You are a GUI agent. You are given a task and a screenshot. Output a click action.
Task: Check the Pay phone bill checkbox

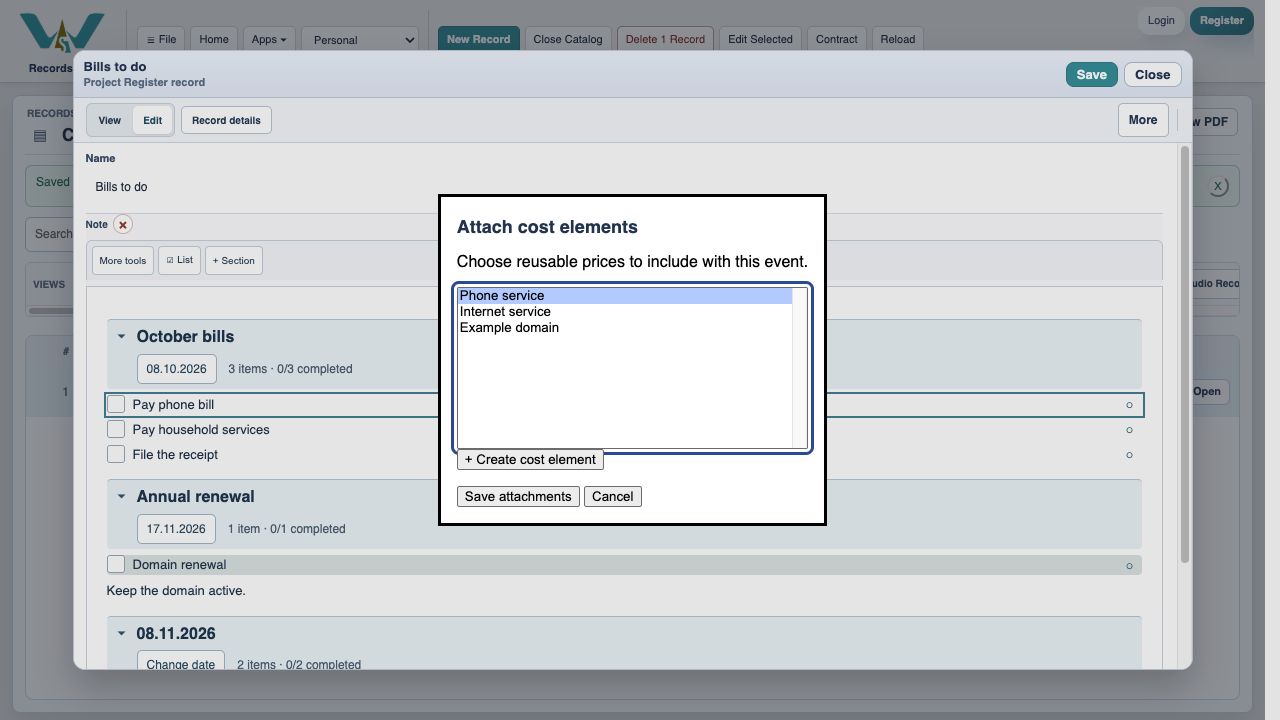[x=116, y=404]
